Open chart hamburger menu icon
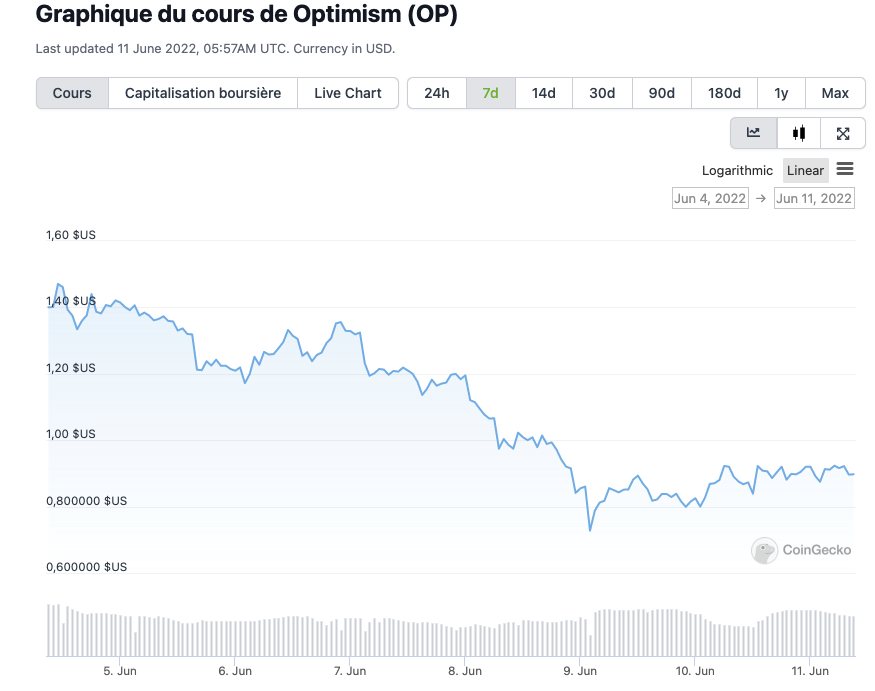Image resolution: width=875 pixels, height=691 pixels. 845,170
